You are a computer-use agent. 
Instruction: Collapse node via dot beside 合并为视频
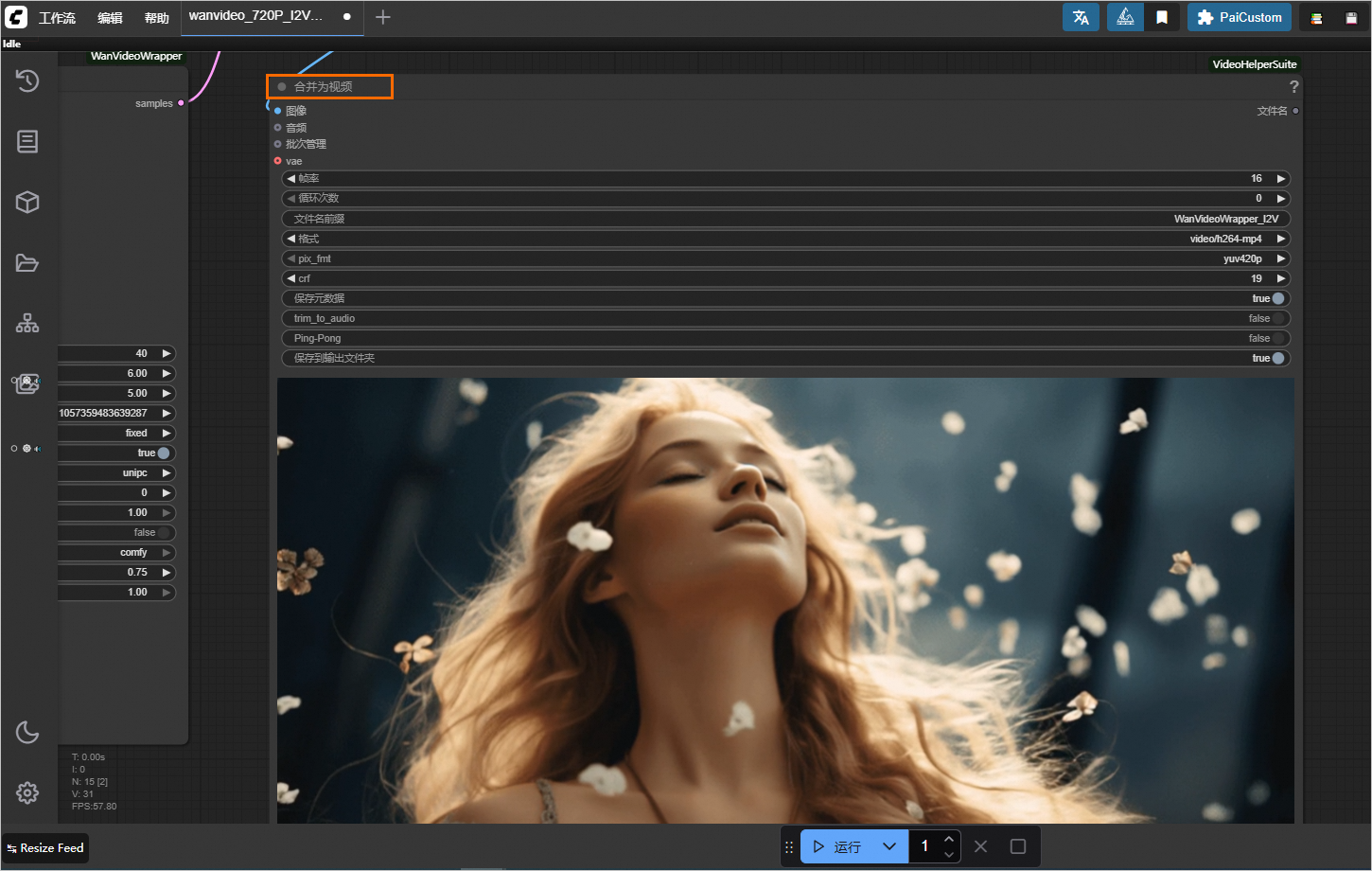(x=282, y=86)
